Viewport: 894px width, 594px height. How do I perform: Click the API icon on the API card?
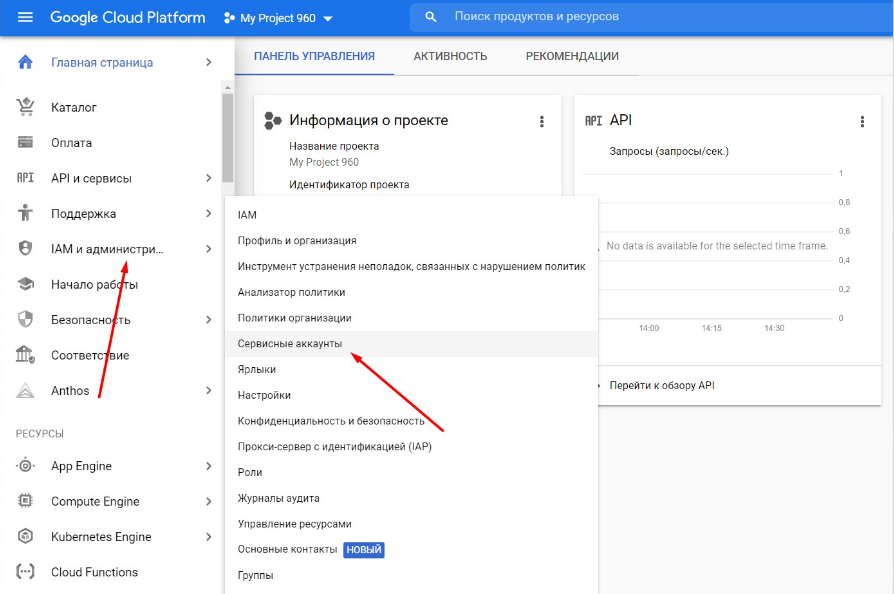(x=593, y=121)
